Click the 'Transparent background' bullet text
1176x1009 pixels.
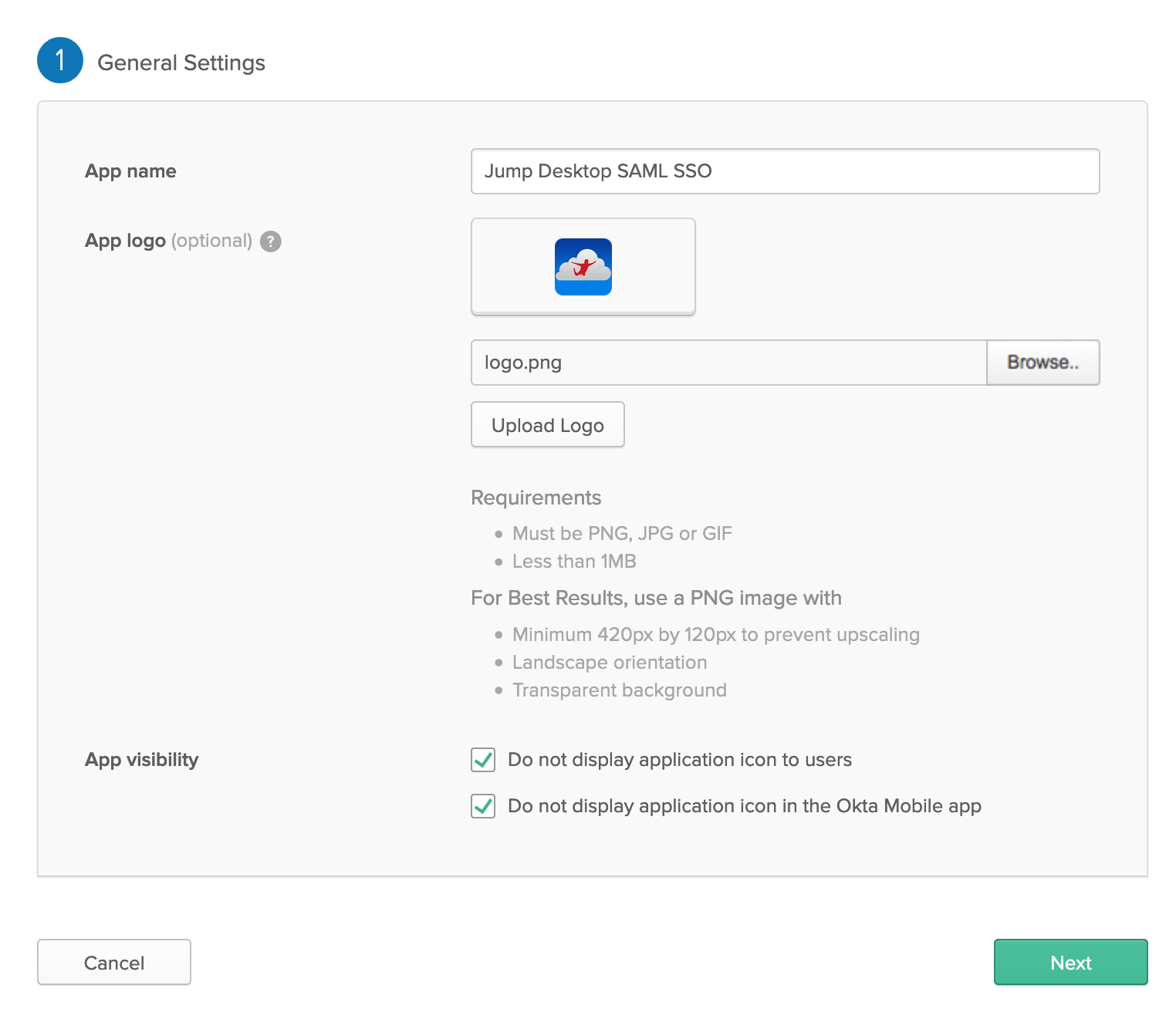tap(620, 690)
